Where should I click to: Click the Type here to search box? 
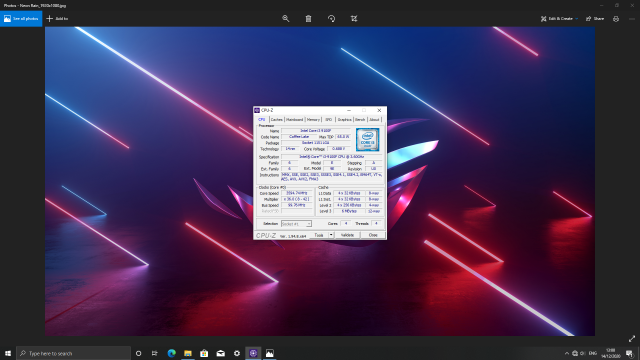coord(73,353)
